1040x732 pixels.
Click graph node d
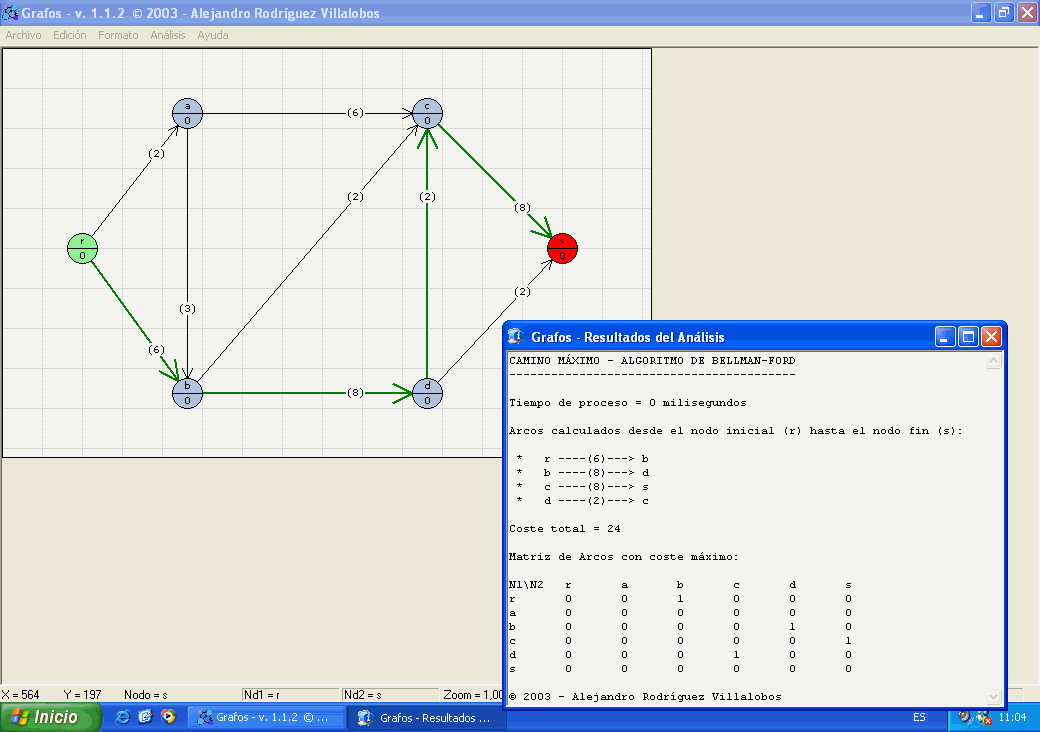pos(427,392)
